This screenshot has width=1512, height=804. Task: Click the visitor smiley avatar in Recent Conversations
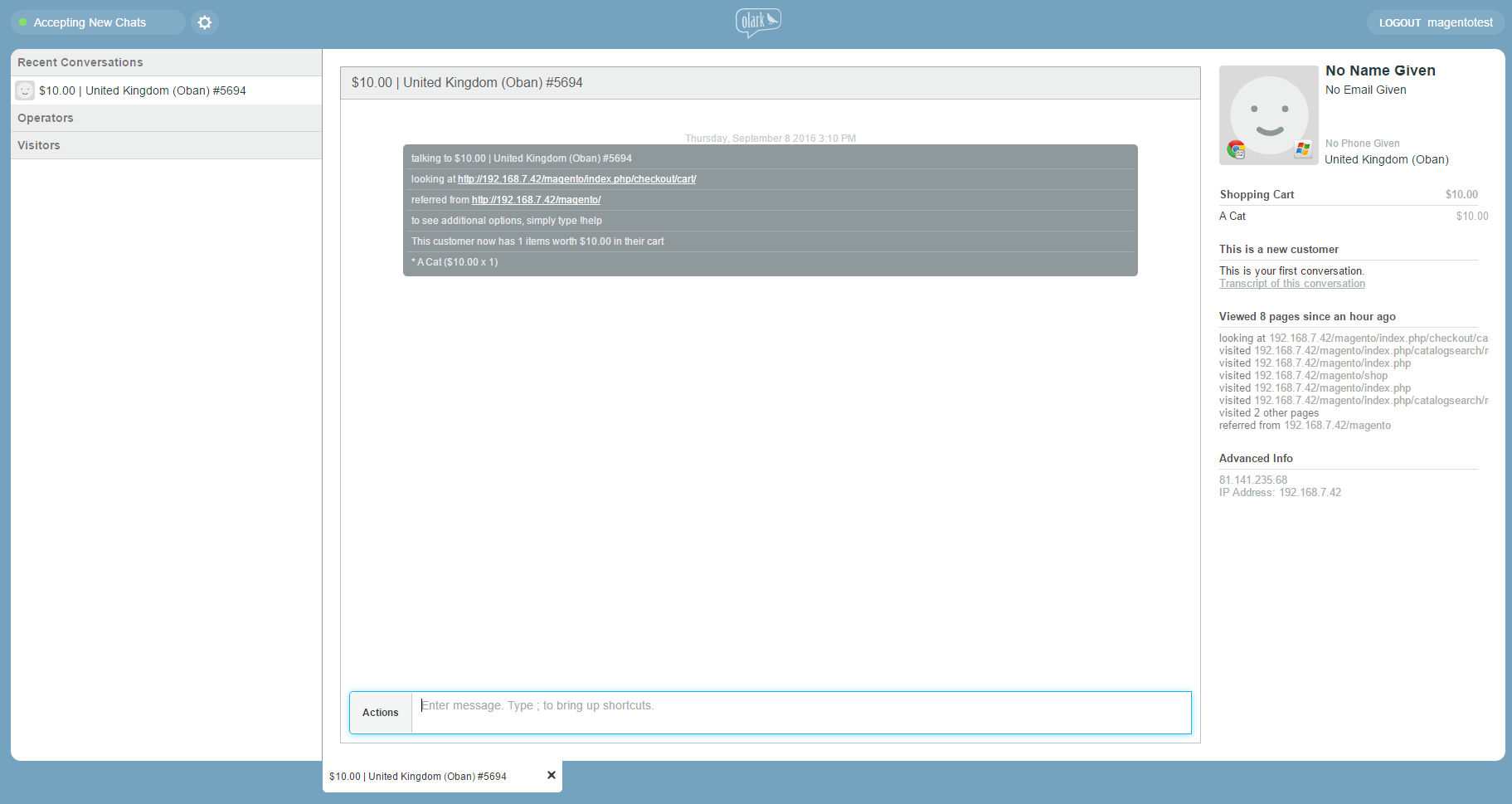pyautogui.click(x=25, y=90)
